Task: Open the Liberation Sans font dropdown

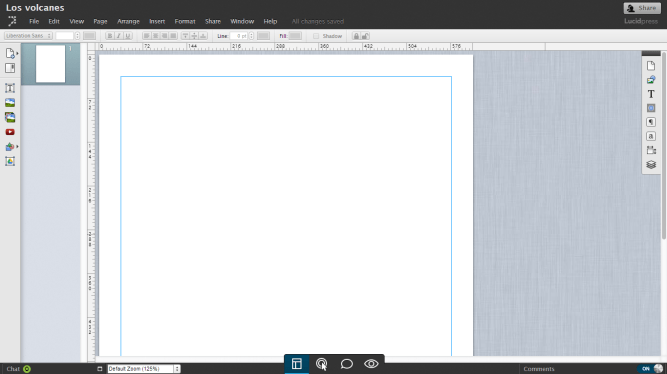Action: click(28, 36)
